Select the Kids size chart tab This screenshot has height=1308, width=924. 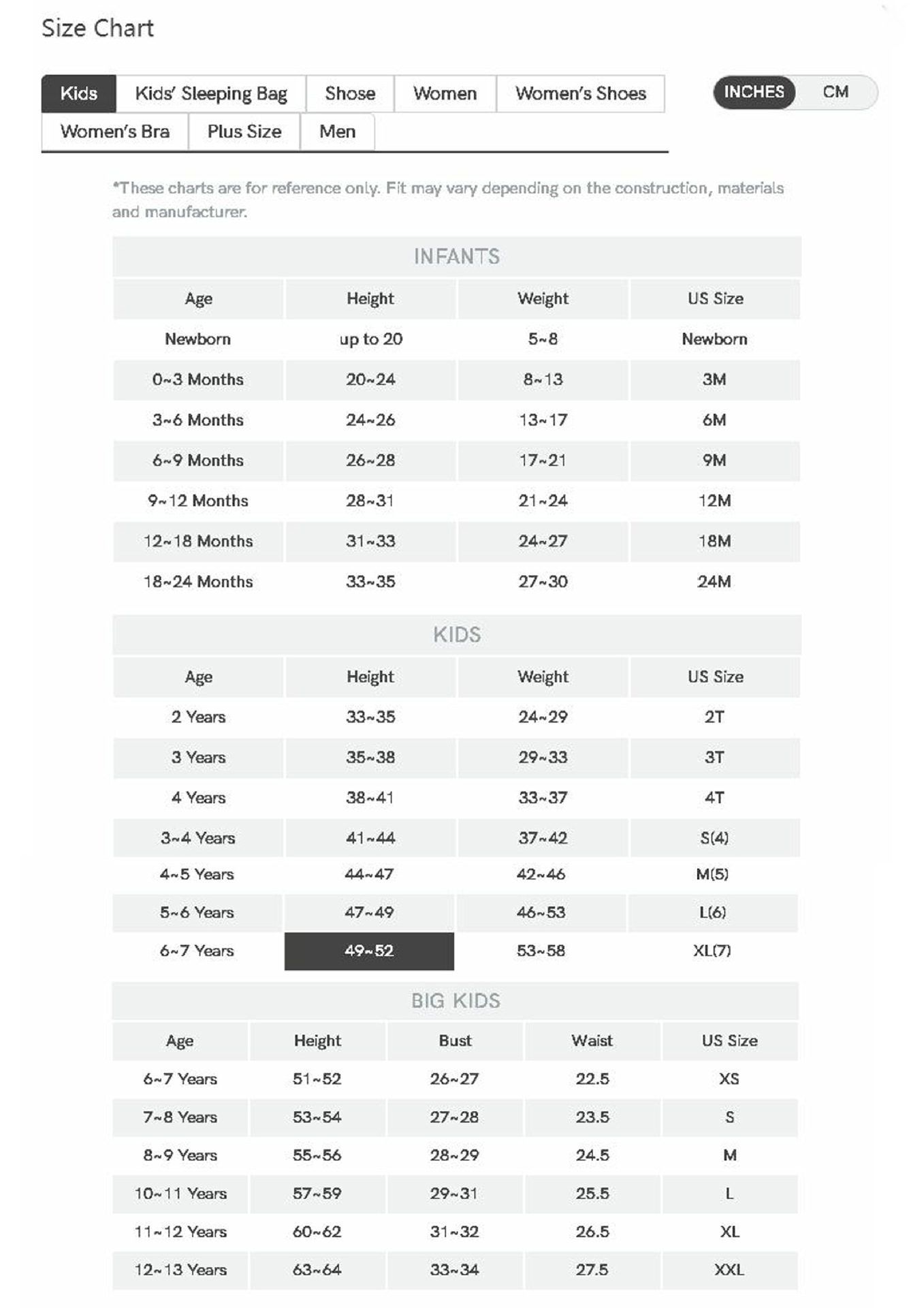[x=79, y=93]
